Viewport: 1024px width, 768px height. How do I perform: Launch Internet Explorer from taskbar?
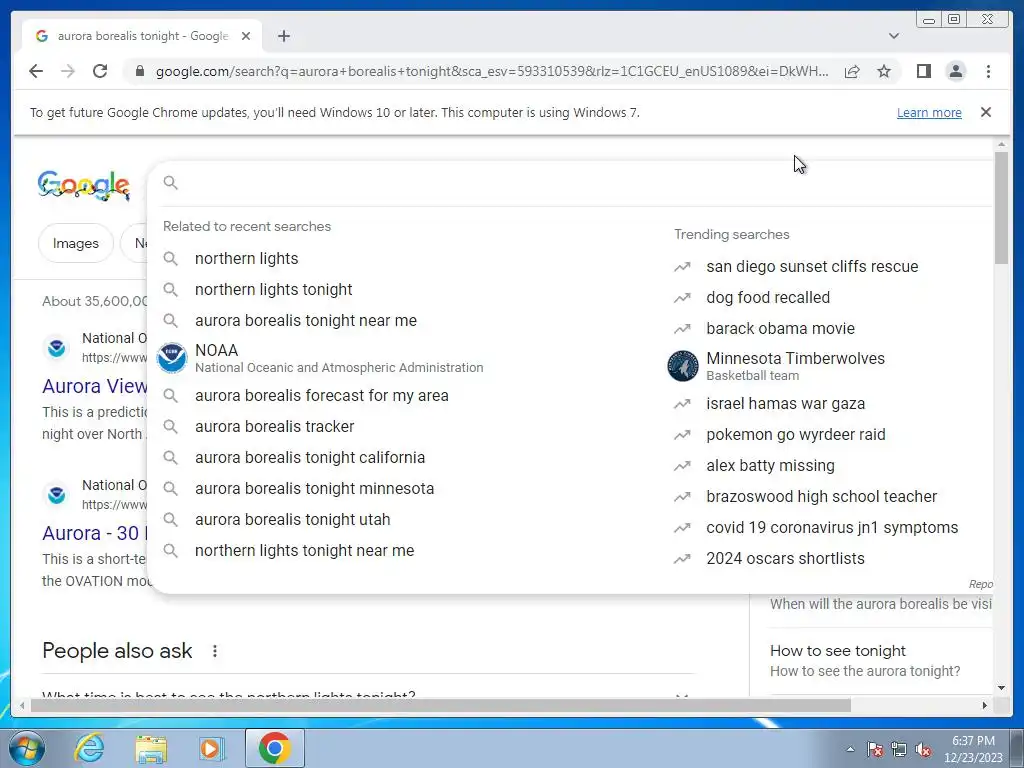[x=89, y=748]
